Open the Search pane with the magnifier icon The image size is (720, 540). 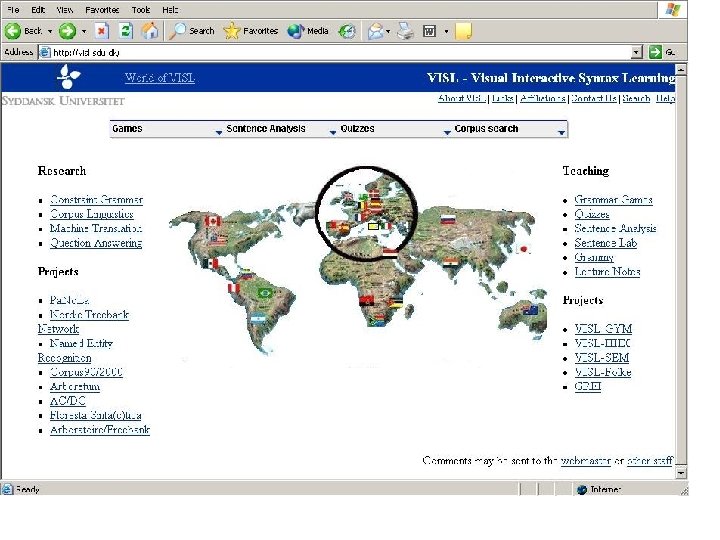click(177, 31)
